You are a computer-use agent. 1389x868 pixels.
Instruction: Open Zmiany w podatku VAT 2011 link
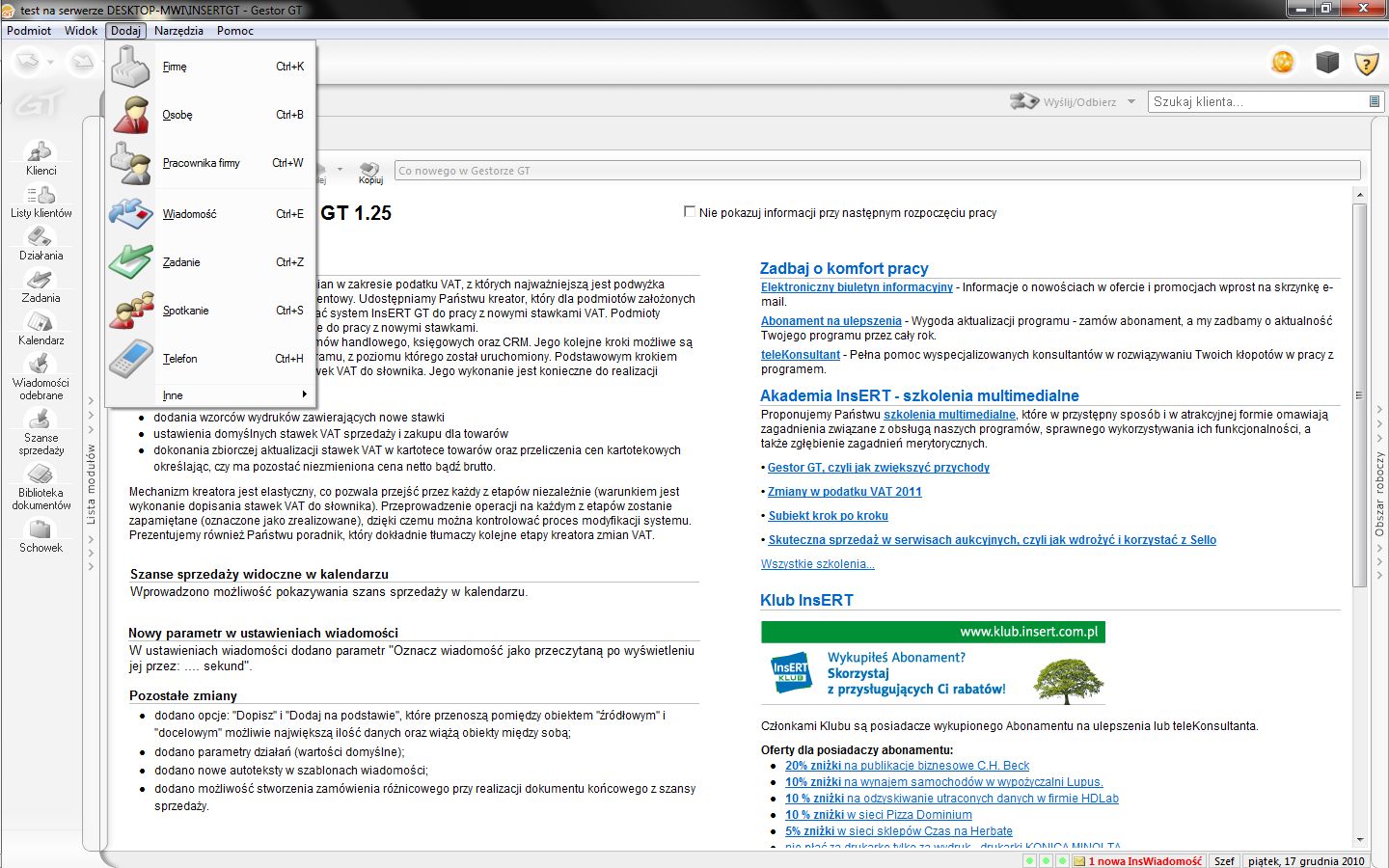pyautogui.click(x=845, y=492)
